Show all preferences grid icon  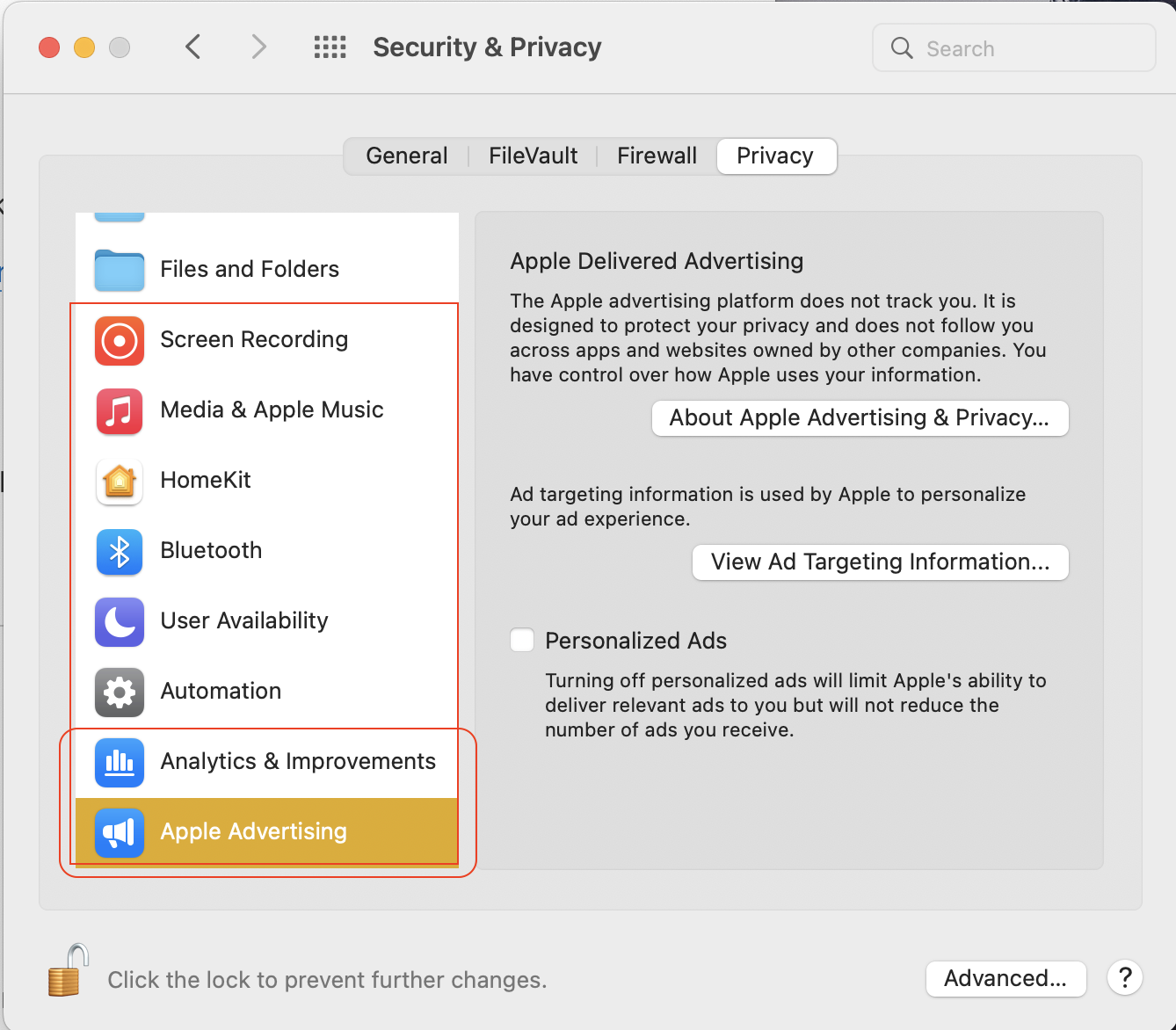coord(330,47)
